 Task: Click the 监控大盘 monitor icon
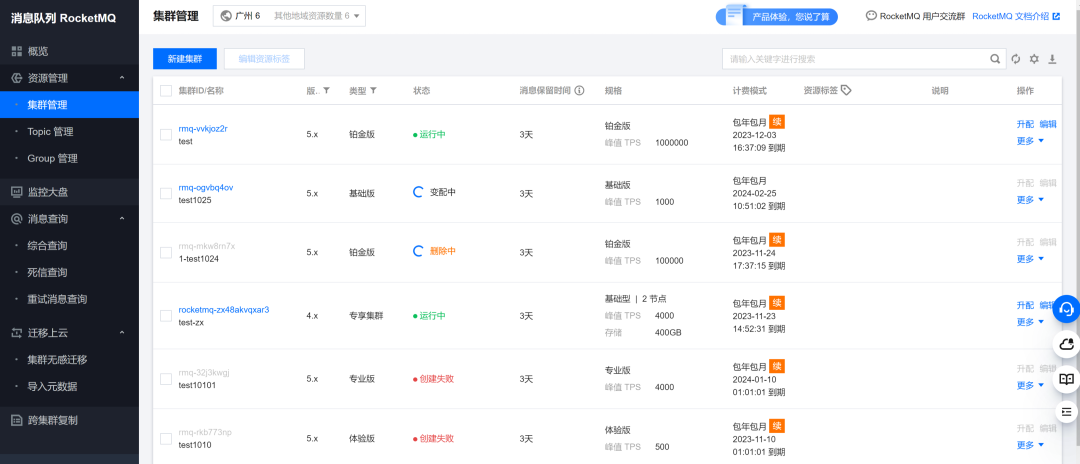[x=17, y=192]
